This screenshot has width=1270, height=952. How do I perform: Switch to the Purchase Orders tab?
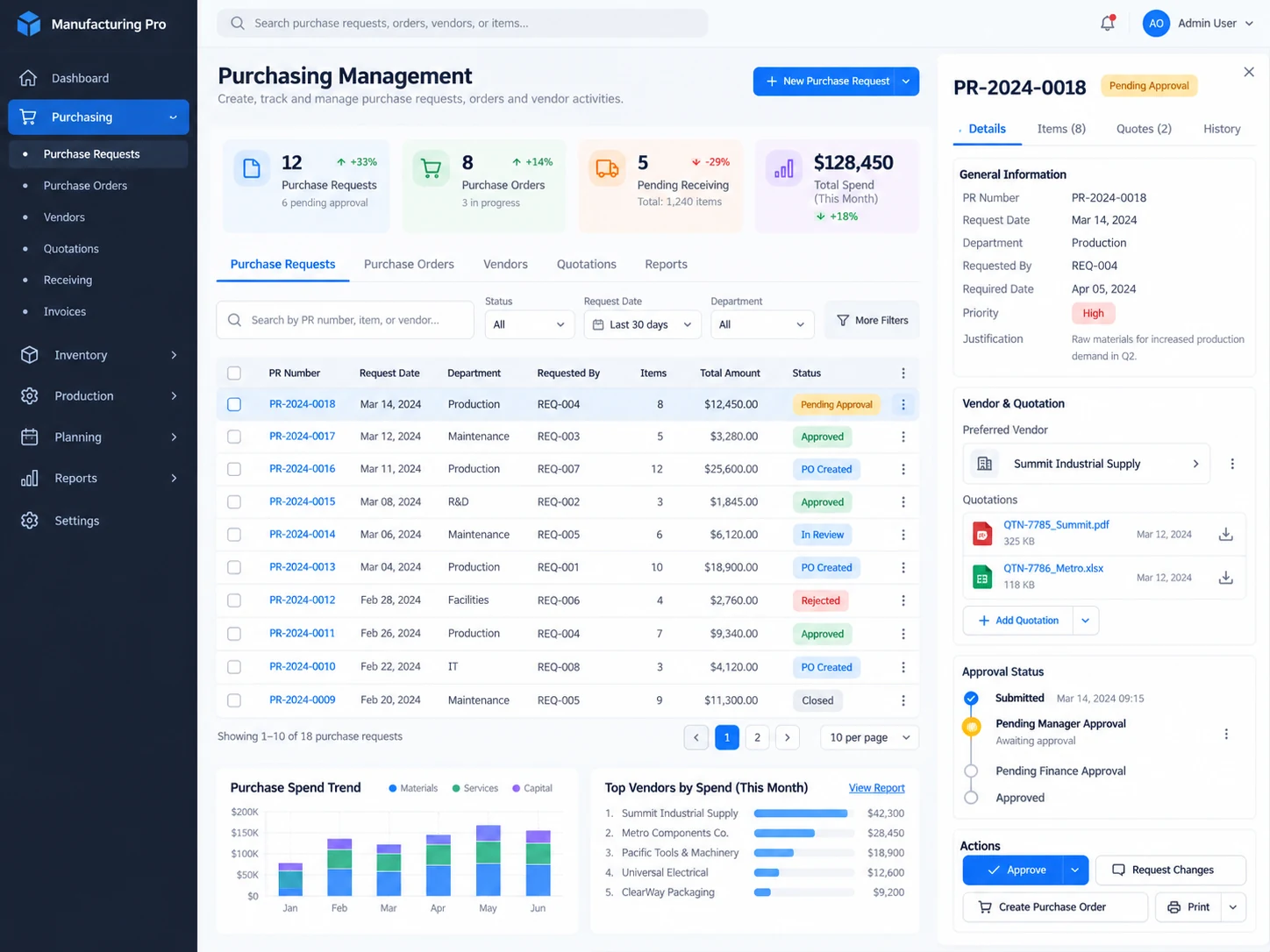click(x=409, y=264)
